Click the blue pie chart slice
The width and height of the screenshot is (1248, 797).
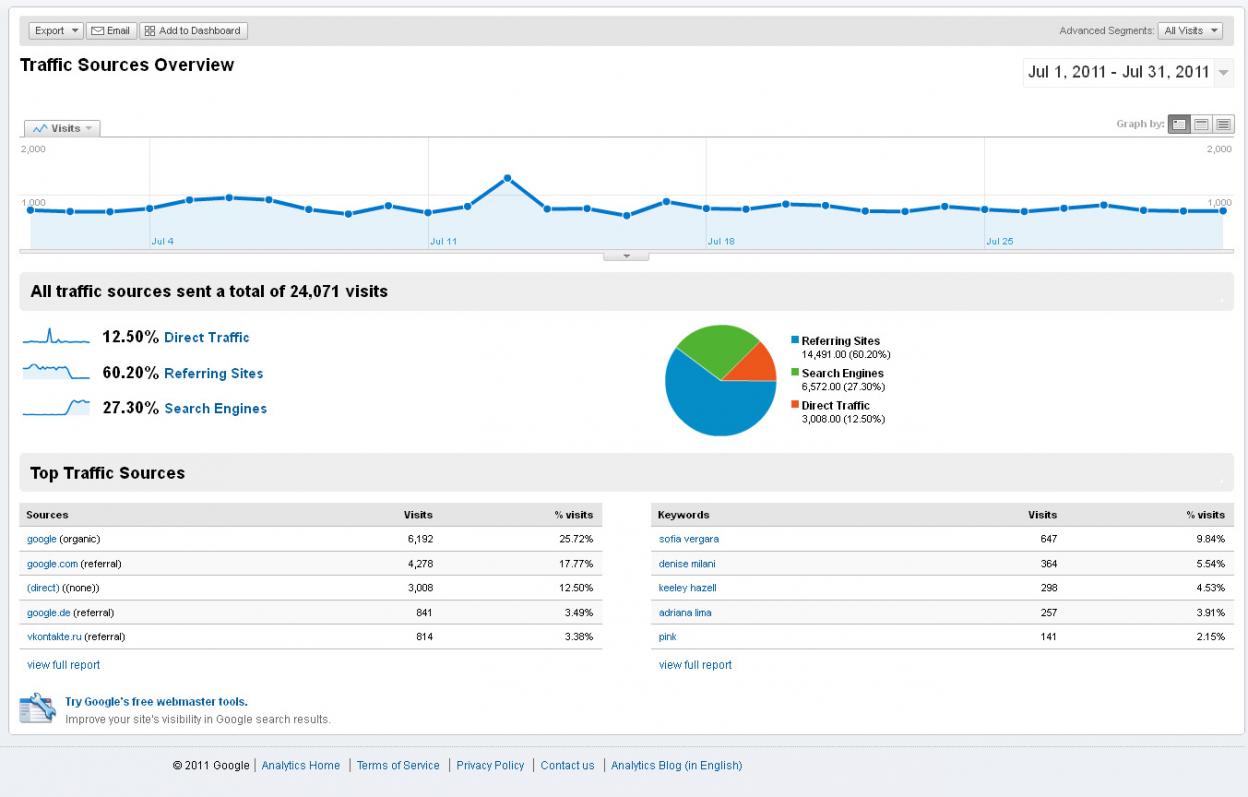tap(710, 405)
